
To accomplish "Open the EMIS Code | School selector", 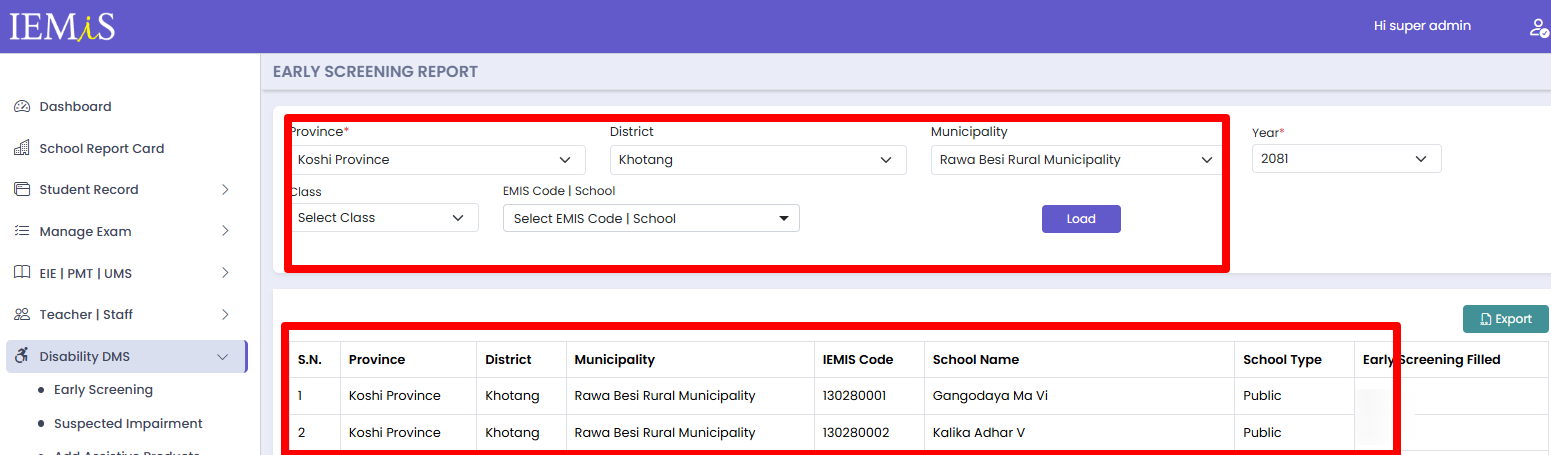I will click(651, 219).
